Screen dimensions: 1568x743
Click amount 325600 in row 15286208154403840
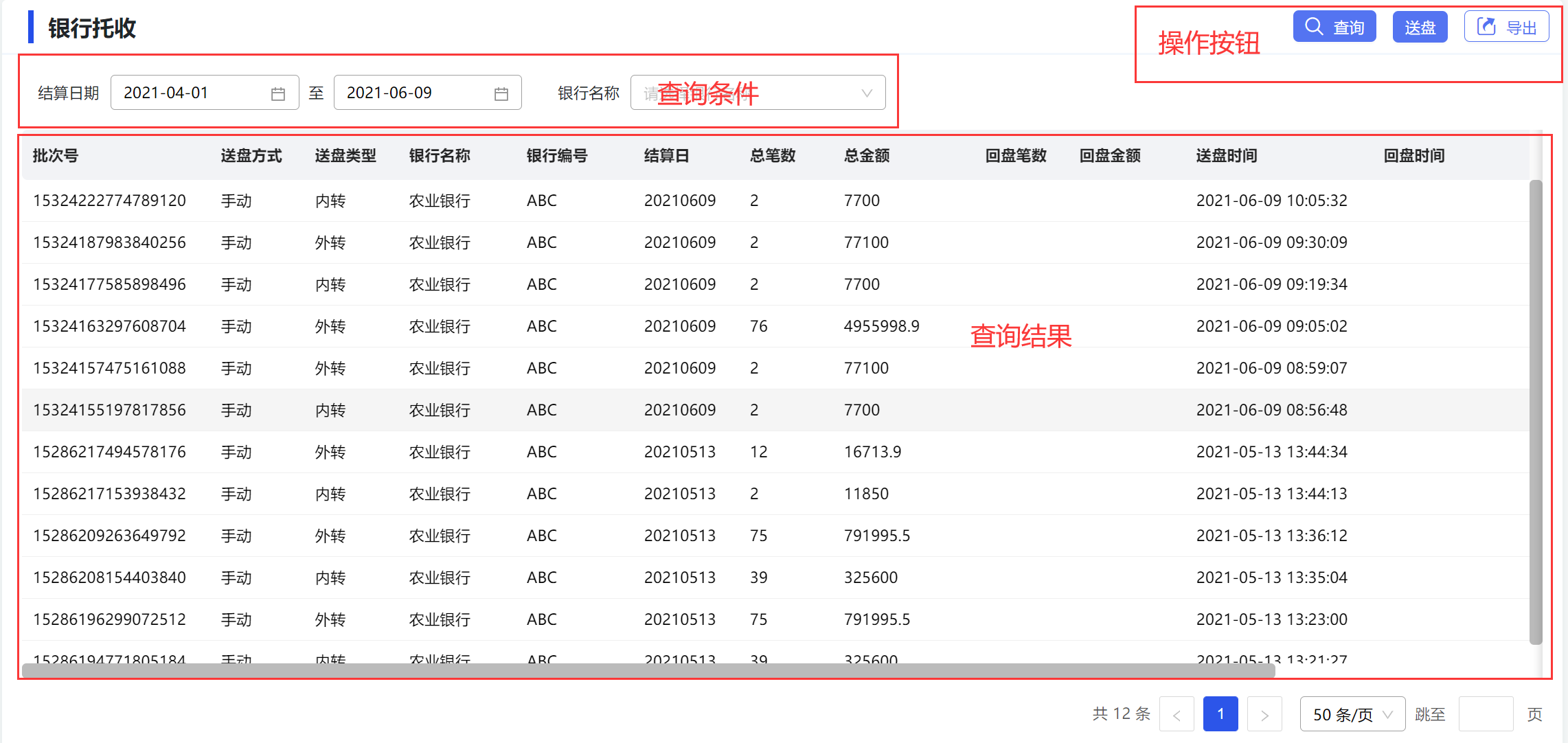[871, 578]
